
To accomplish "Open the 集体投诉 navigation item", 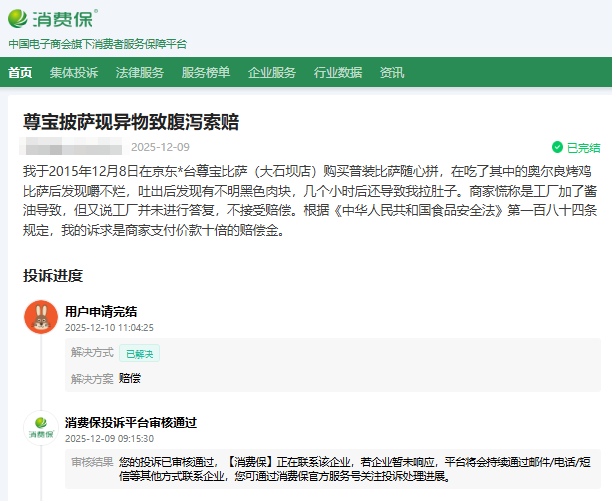I will coord(74,72).
